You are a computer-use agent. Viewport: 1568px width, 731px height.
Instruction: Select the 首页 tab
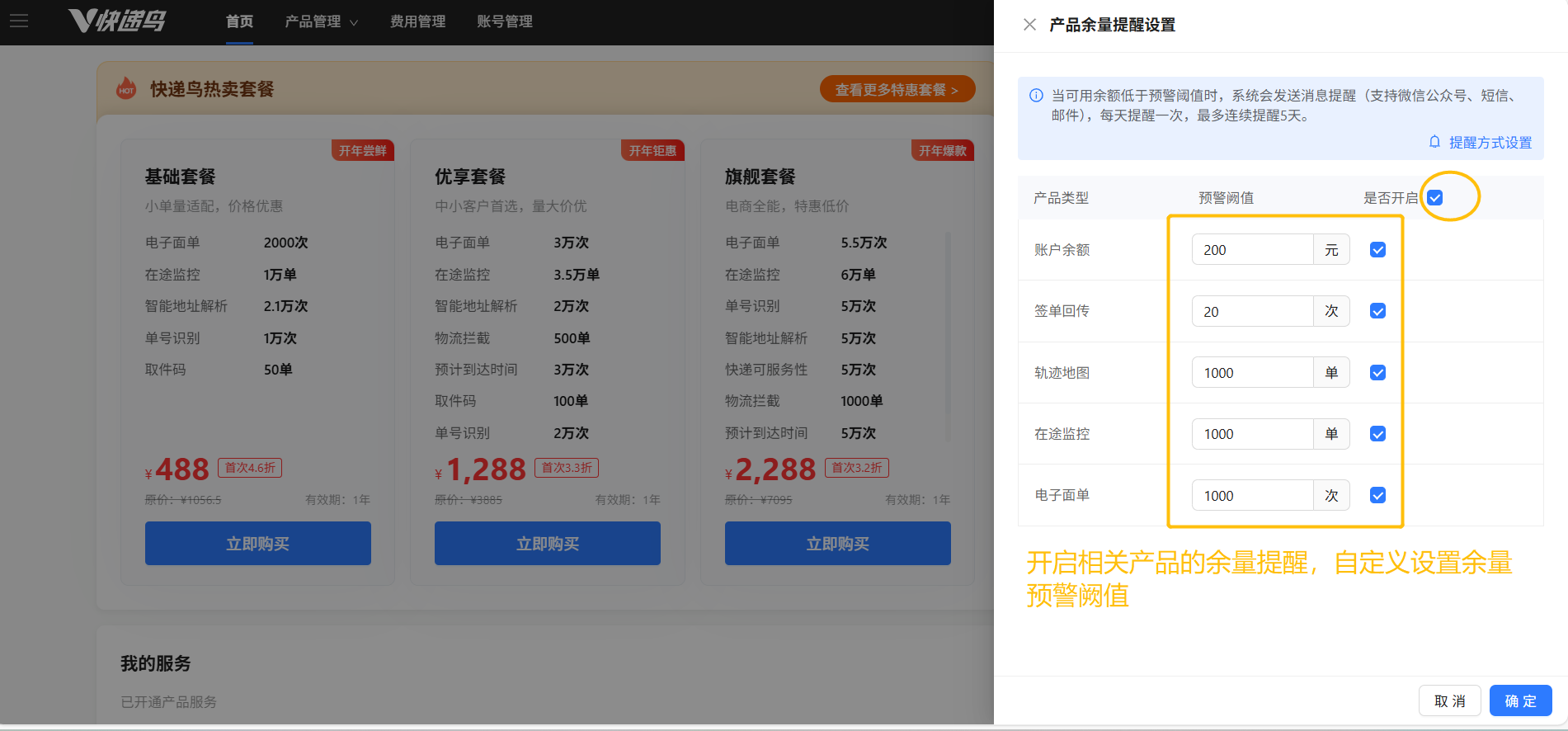pyautogui.click(x=239, y=21)
